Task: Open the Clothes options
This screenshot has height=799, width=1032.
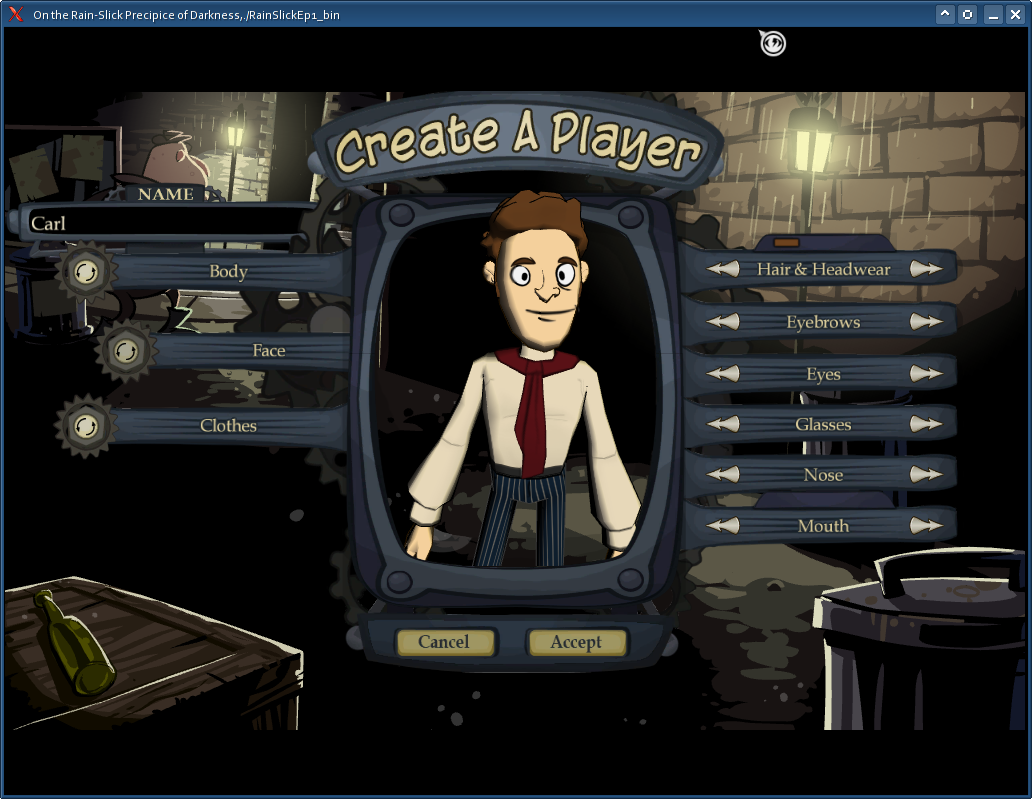Action: (228, 426)
